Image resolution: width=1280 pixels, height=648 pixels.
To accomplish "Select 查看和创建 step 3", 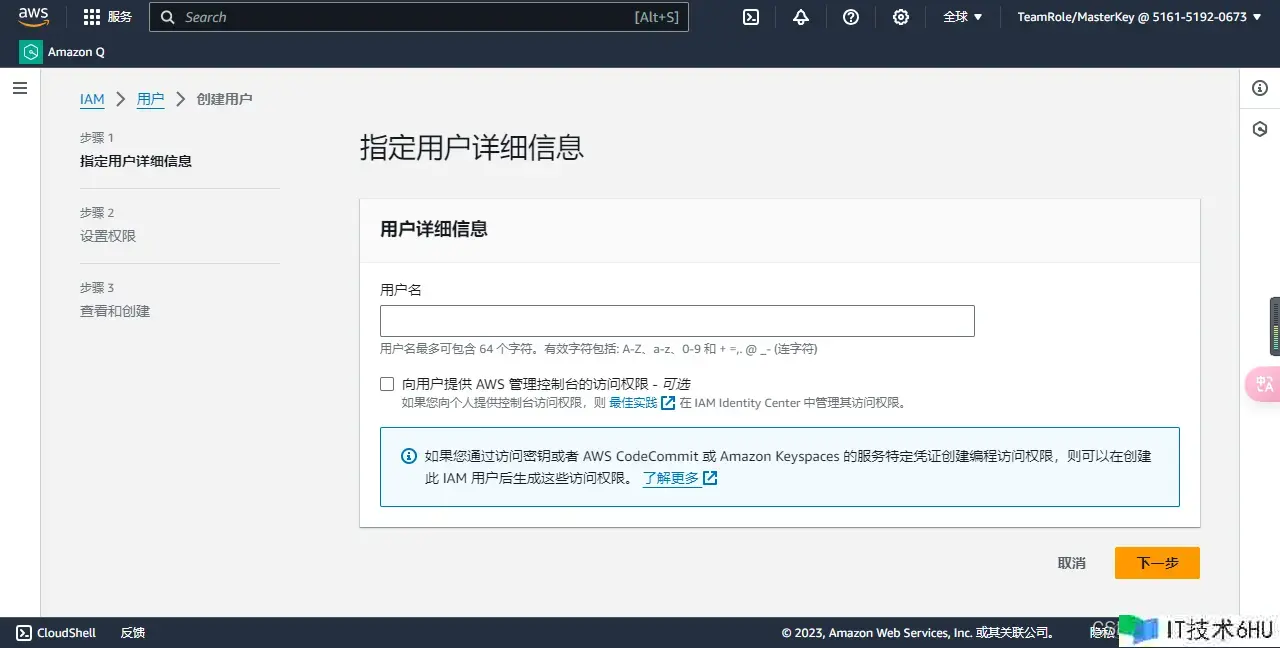I will (115, 311).
